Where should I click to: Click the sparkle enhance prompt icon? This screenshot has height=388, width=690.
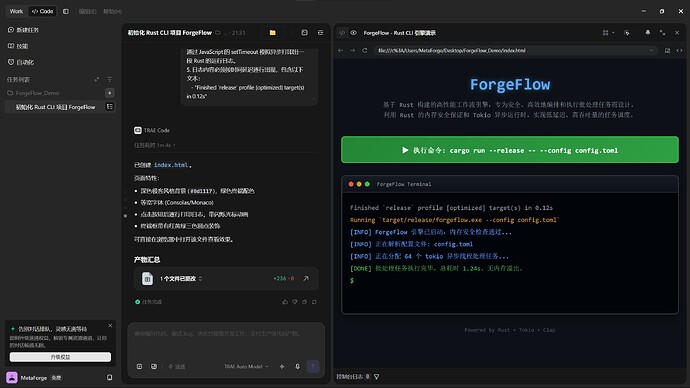pos(282,366)
